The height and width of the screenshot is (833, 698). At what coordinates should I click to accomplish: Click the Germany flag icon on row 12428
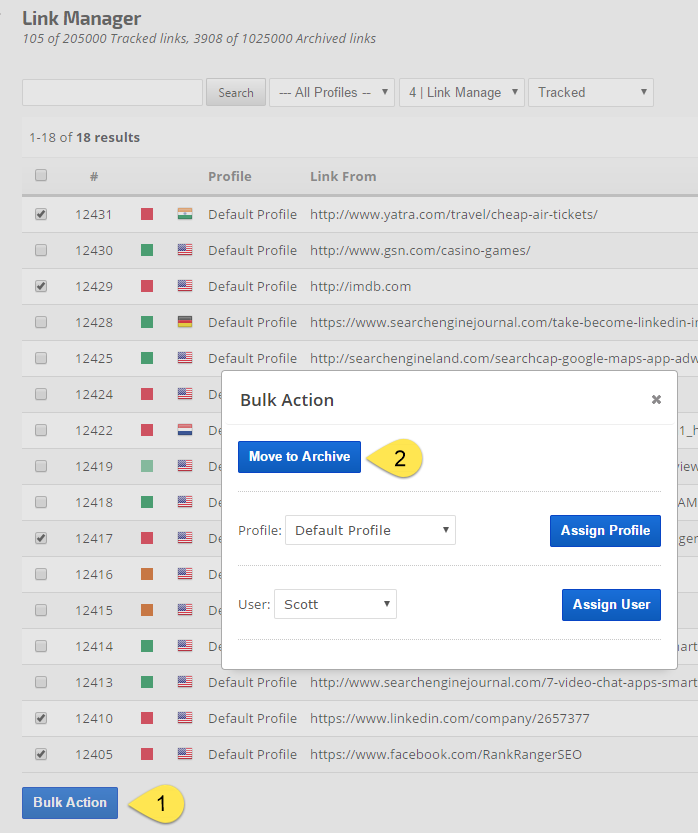185,322
